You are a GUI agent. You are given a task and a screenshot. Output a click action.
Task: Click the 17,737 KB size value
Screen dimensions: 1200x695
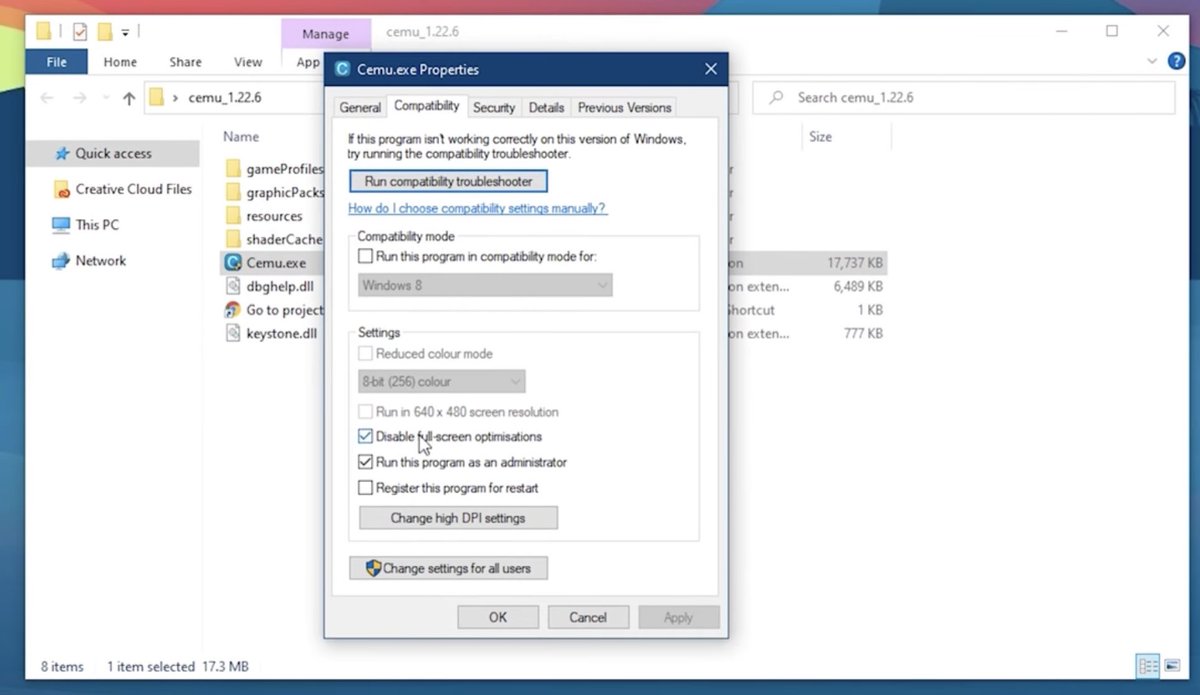(x=854, y=263)
